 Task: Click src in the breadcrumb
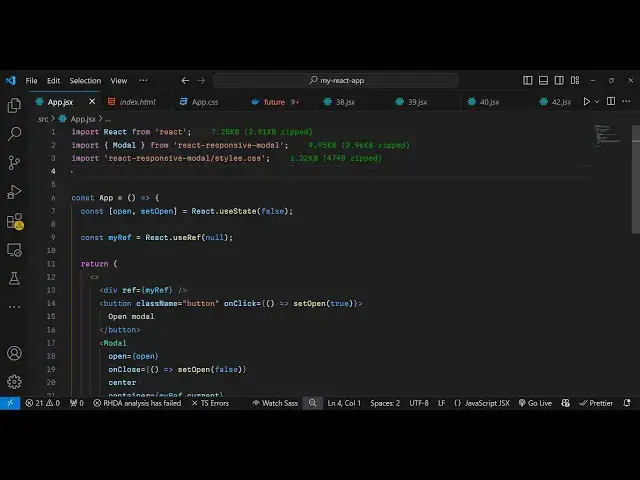point(43,119)
